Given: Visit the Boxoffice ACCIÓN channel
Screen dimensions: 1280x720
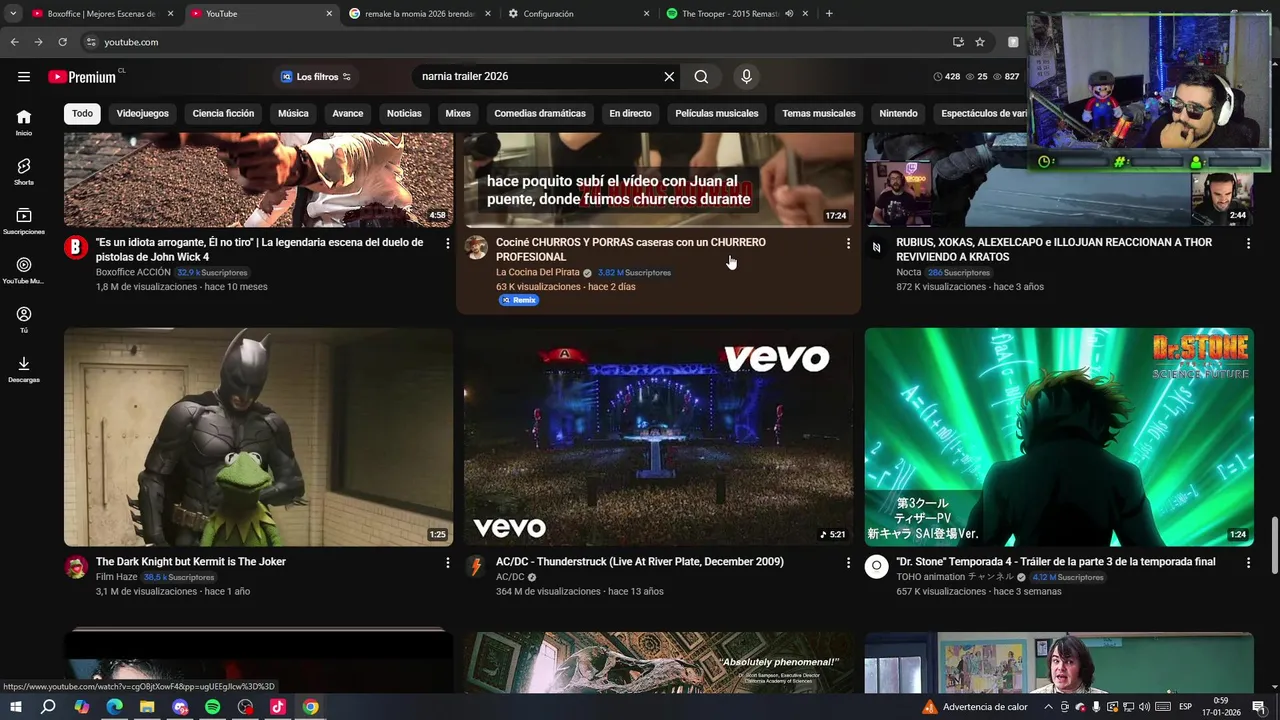Looking at the screenshot, I should click(133, 272).
